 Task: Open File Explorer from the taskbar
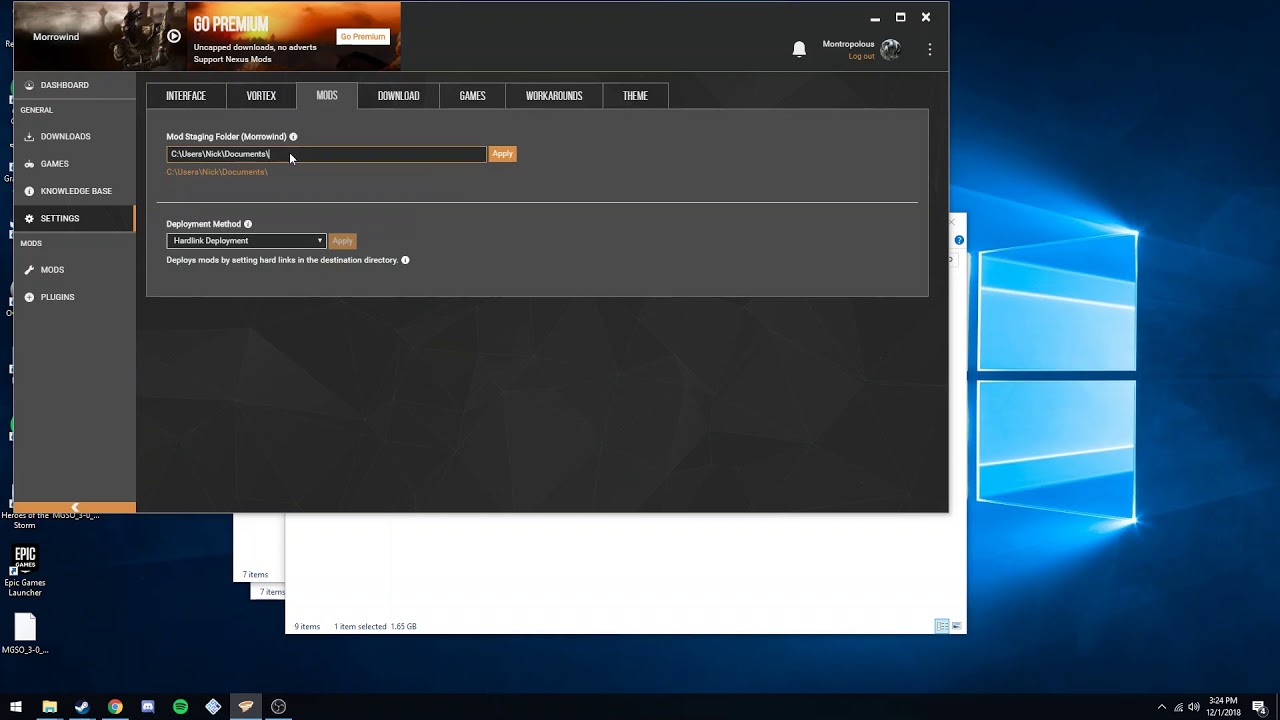pyautogui.click(x=49, y=706)
